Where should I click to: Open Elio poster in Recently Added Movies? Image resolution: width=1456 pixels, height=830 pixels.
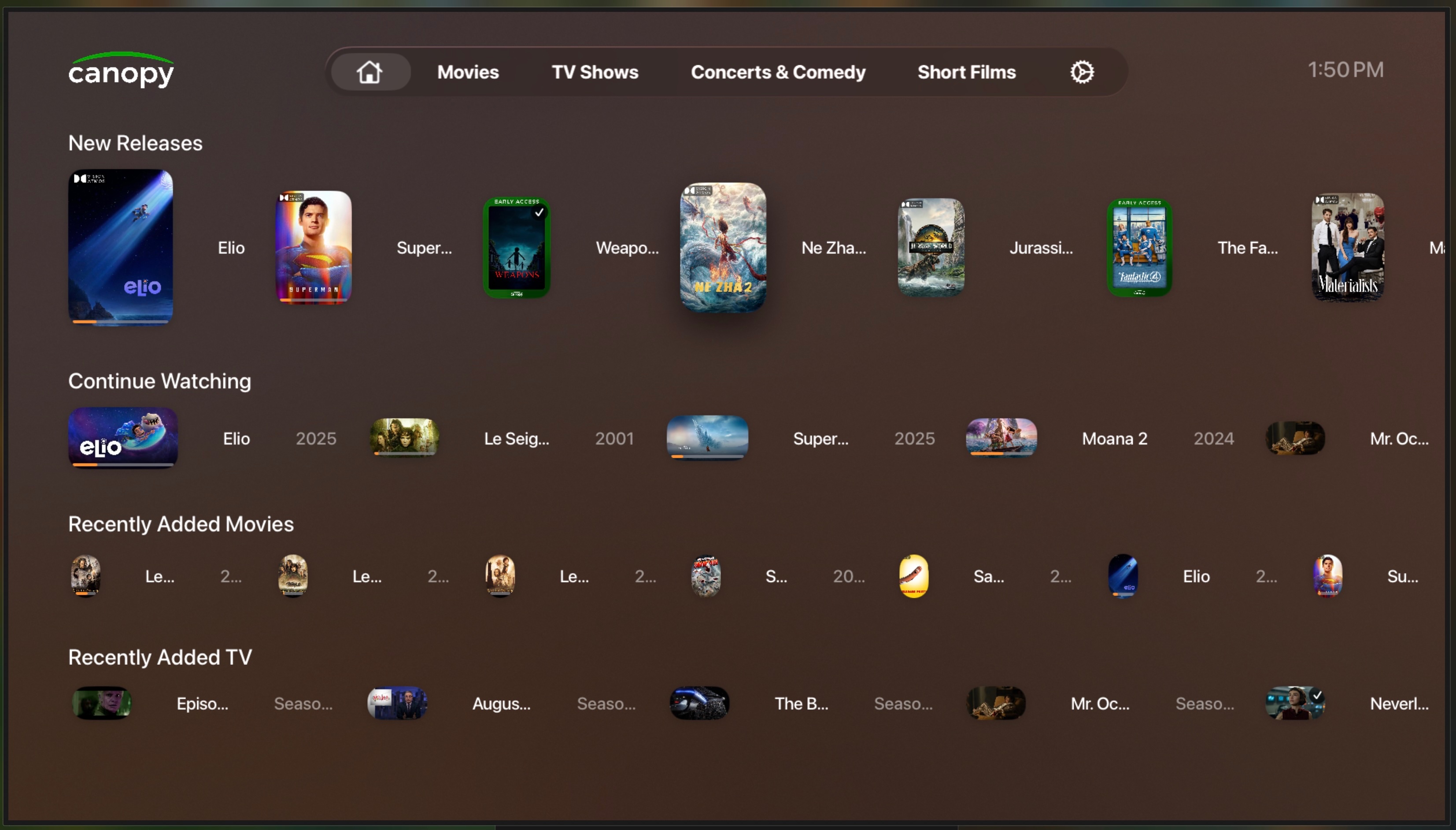(1123, 576)
